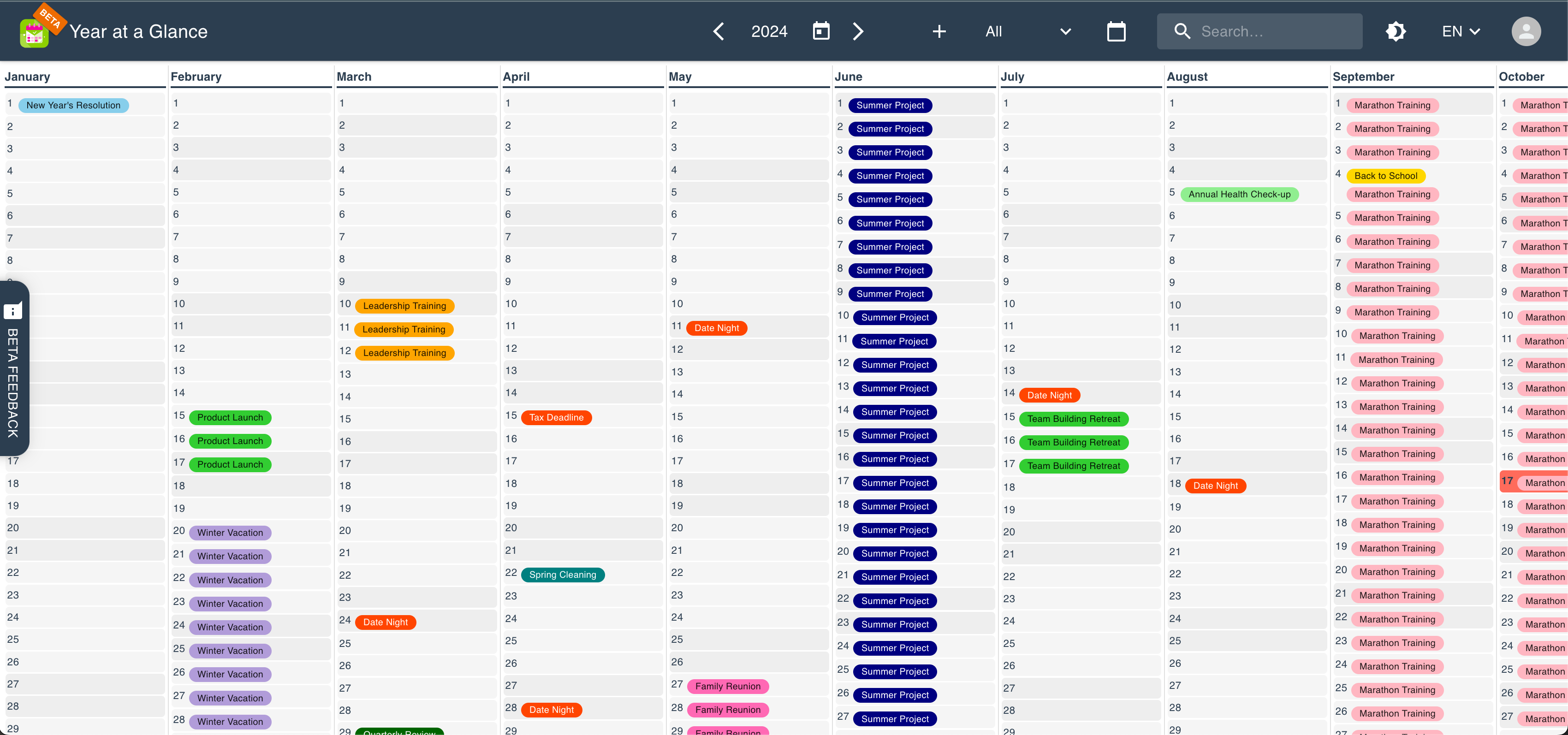Open the user profile avatar
Viewport: 1568px width, 735px height.
tap(1526, 32)
